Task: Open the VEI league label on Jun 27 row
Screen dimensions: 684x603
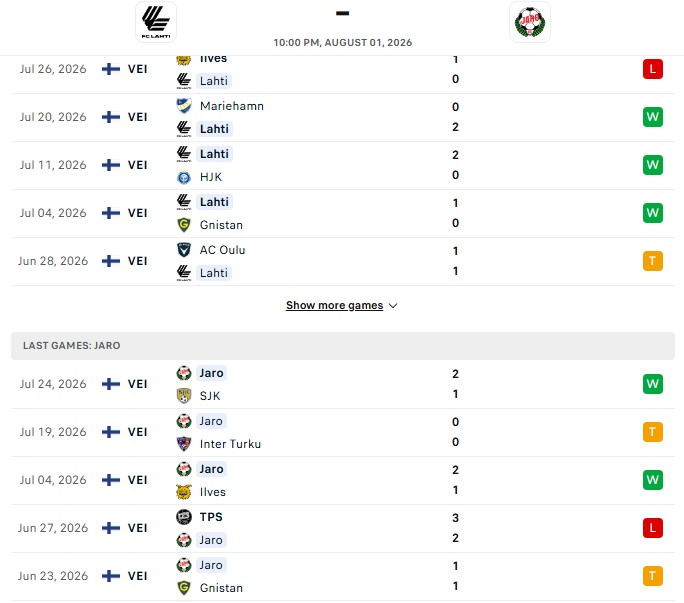Action: (137, 528)
